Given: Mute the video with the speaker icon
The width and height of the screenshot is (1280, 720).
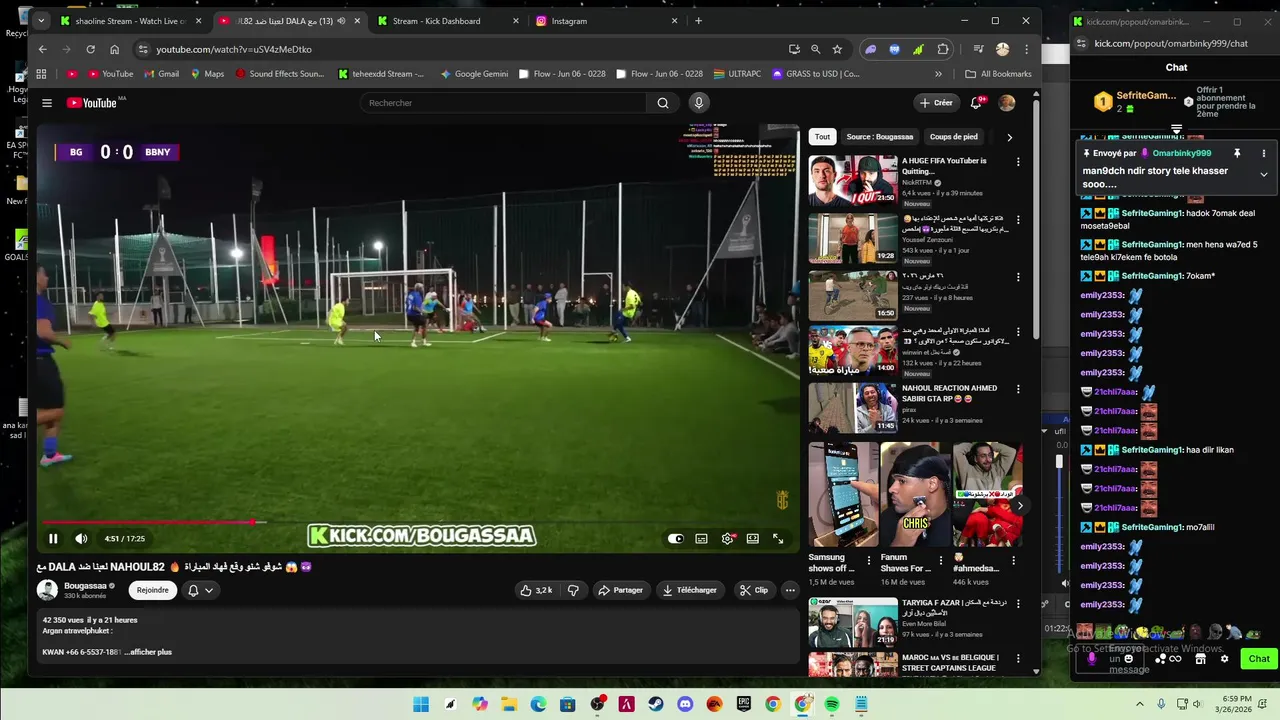Looking at the screenshot, I should [x=81, y=539].
